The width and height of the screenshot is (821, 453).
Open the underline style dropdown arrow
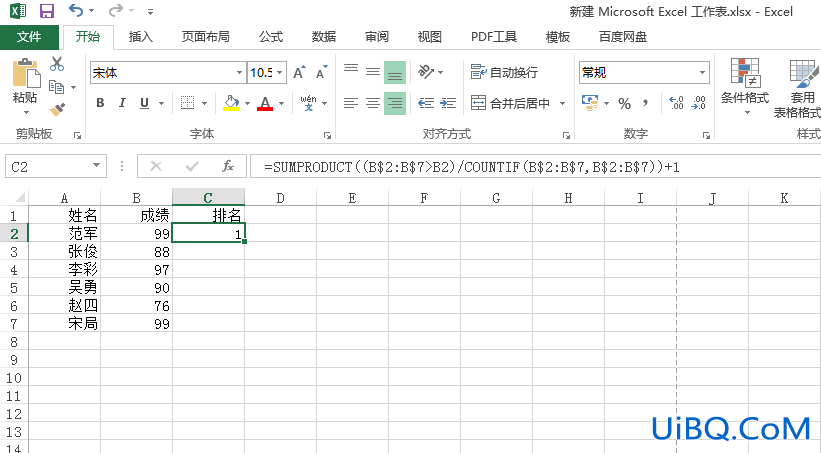point(161,103)
